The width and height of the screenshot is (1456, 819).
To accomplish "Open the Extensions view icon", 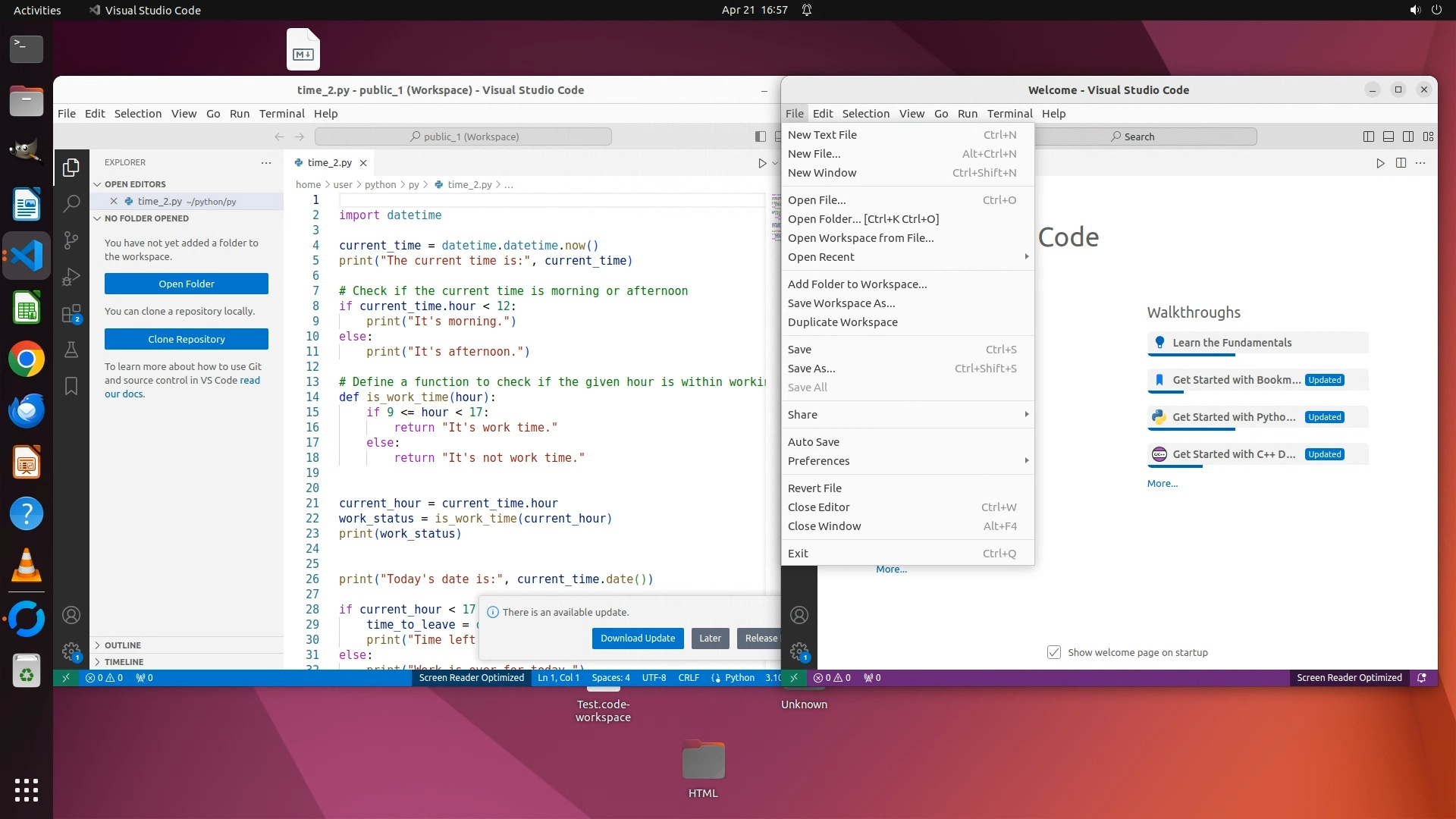I will pos(71,313).
